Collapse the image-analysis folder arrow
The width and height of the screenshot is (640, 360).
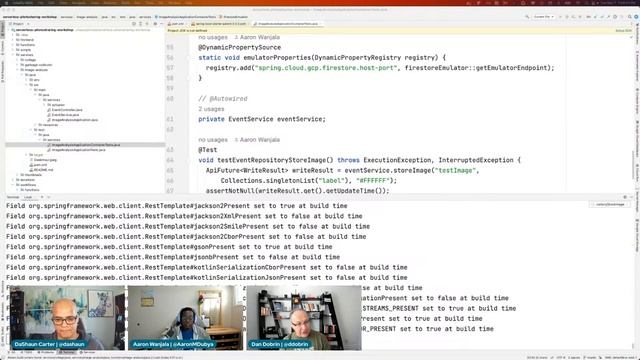18,70
